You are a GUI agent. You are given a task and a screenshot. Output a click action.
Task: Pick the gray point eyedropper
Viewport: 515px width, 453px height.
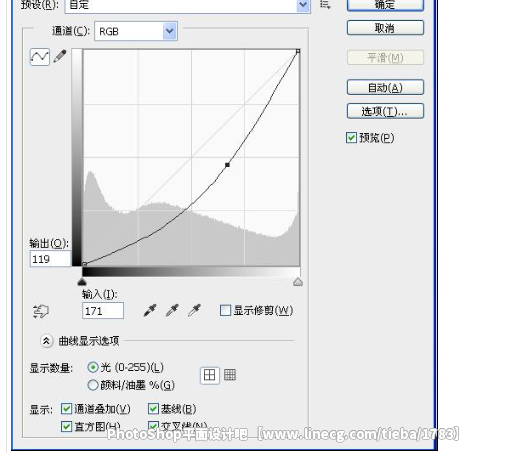click(172, 310)
